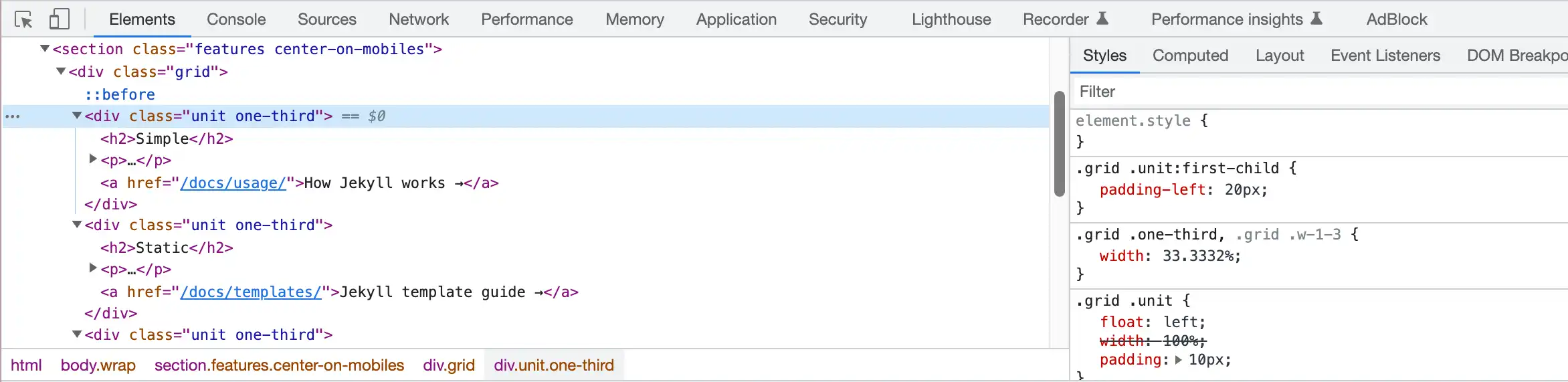Click the Performance insights flask icon
Screen dimensions: 1568x382
[x=1316, y=19]
